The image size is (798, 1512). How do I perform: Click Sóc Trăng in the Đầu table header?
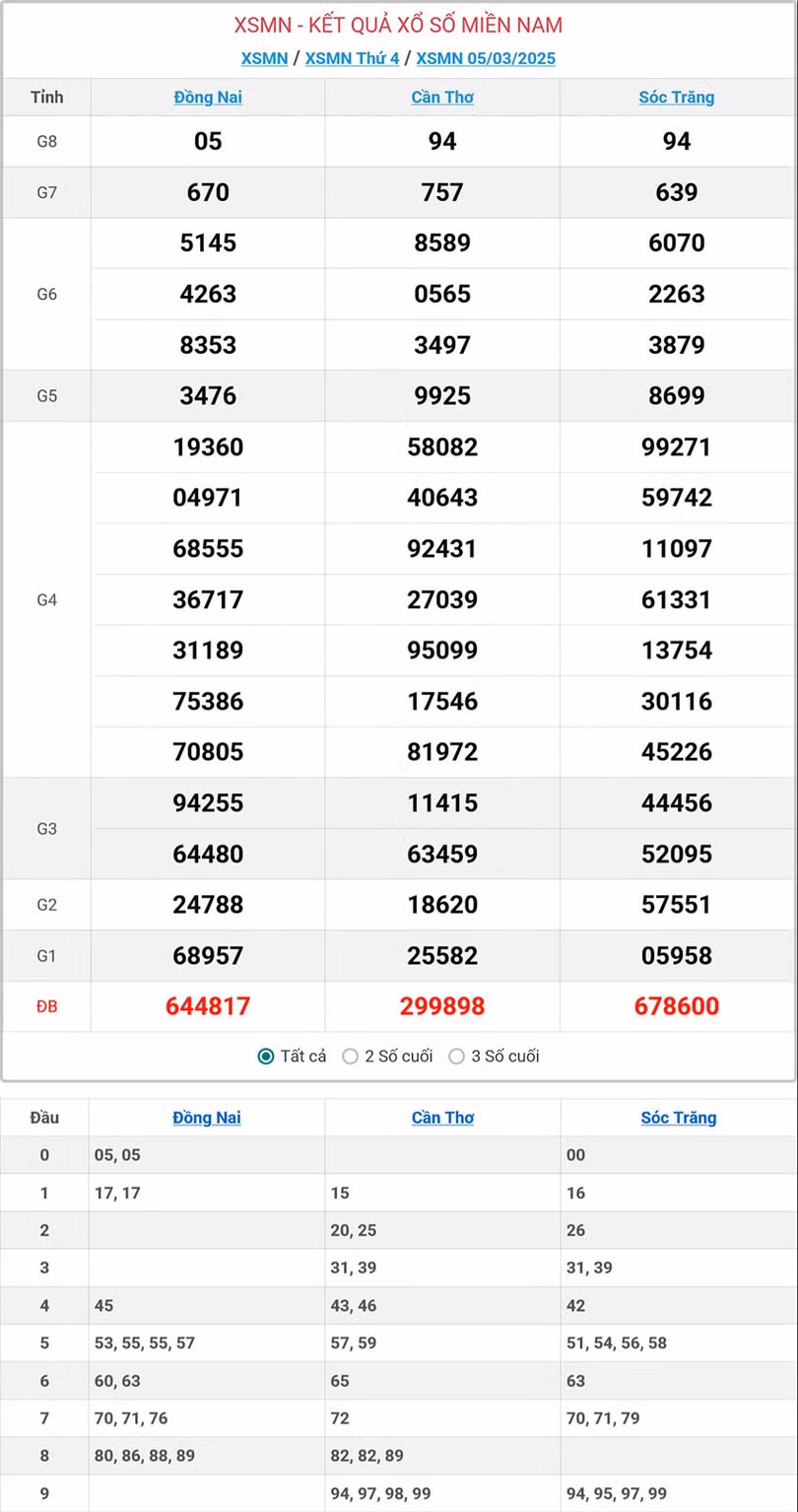click(679, 1118)
